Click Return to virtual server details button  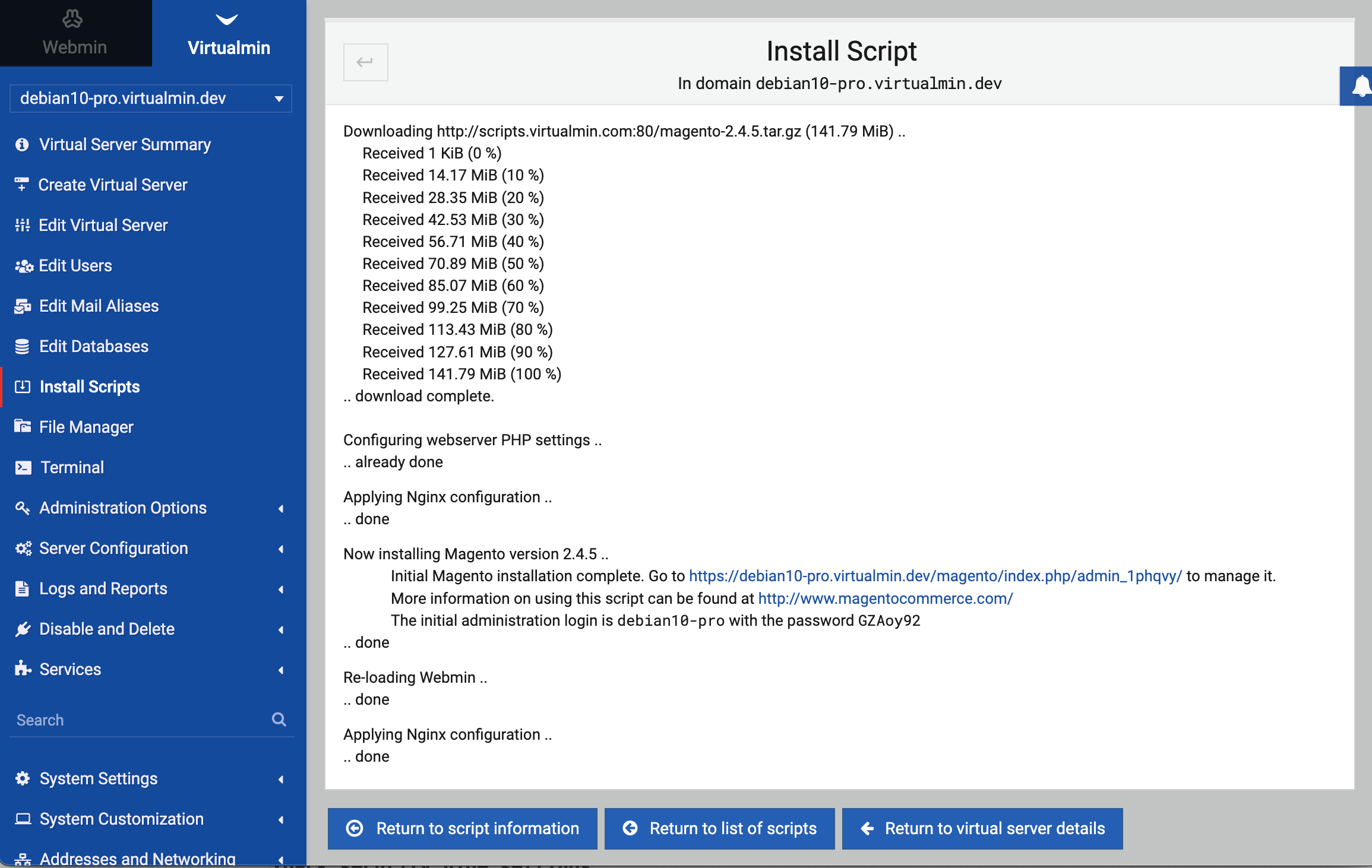pos(982,828)
